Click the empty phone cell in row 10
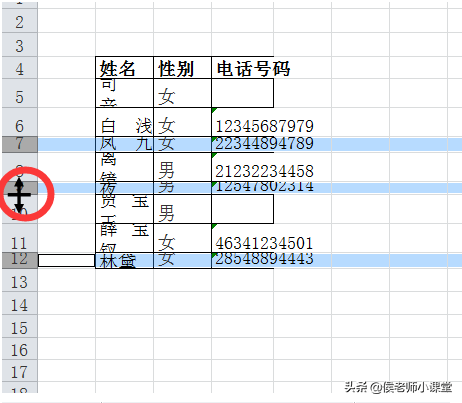Viewport: 462px width, 403px height. [242, 209]
